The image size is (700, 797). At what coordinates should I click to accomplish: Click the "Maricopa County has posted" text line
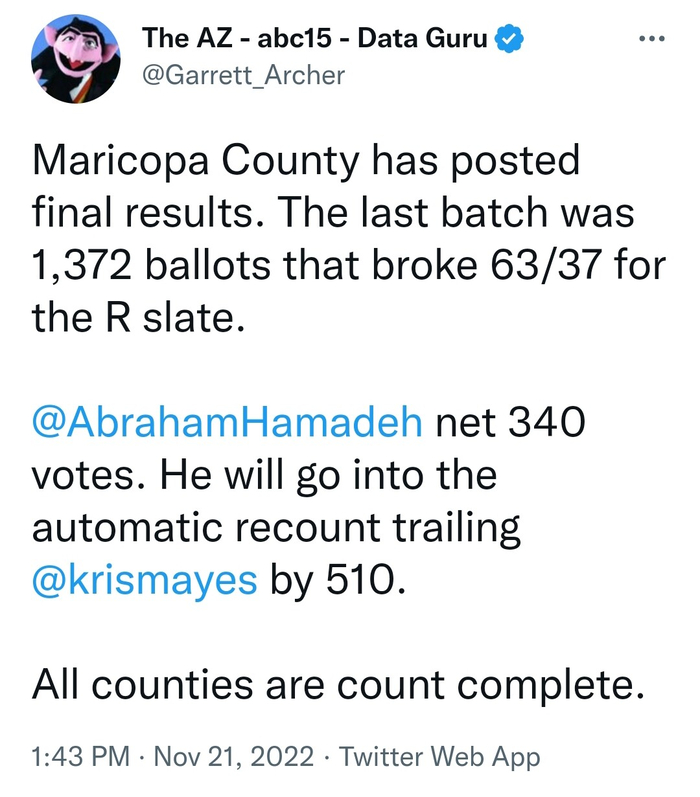(x=306, y=160)
